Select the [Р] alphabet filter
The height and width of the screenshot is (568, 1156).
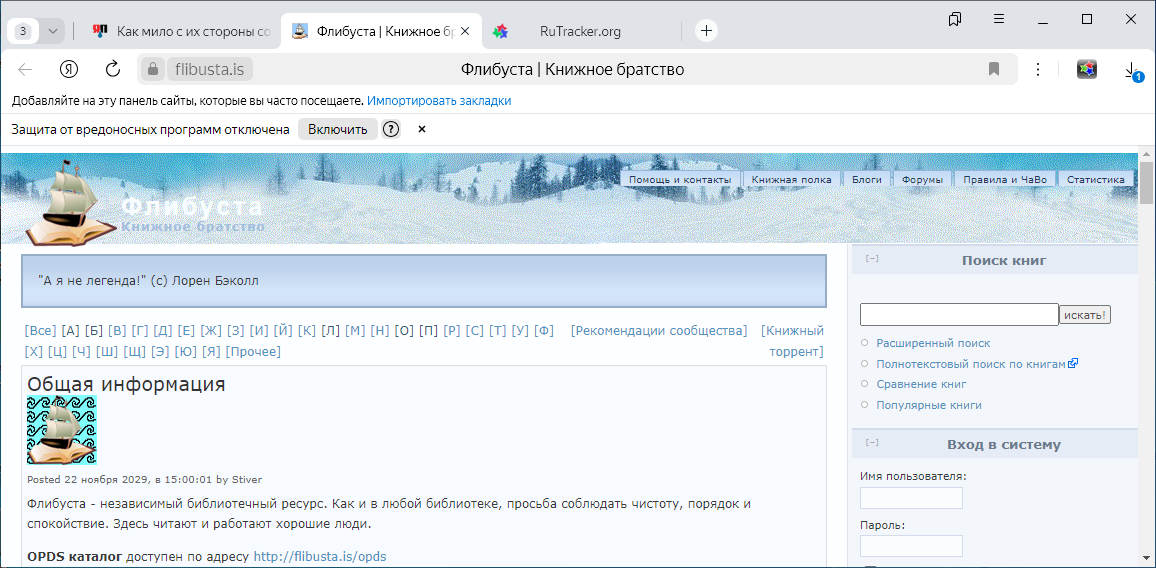[x=453, y=330]
